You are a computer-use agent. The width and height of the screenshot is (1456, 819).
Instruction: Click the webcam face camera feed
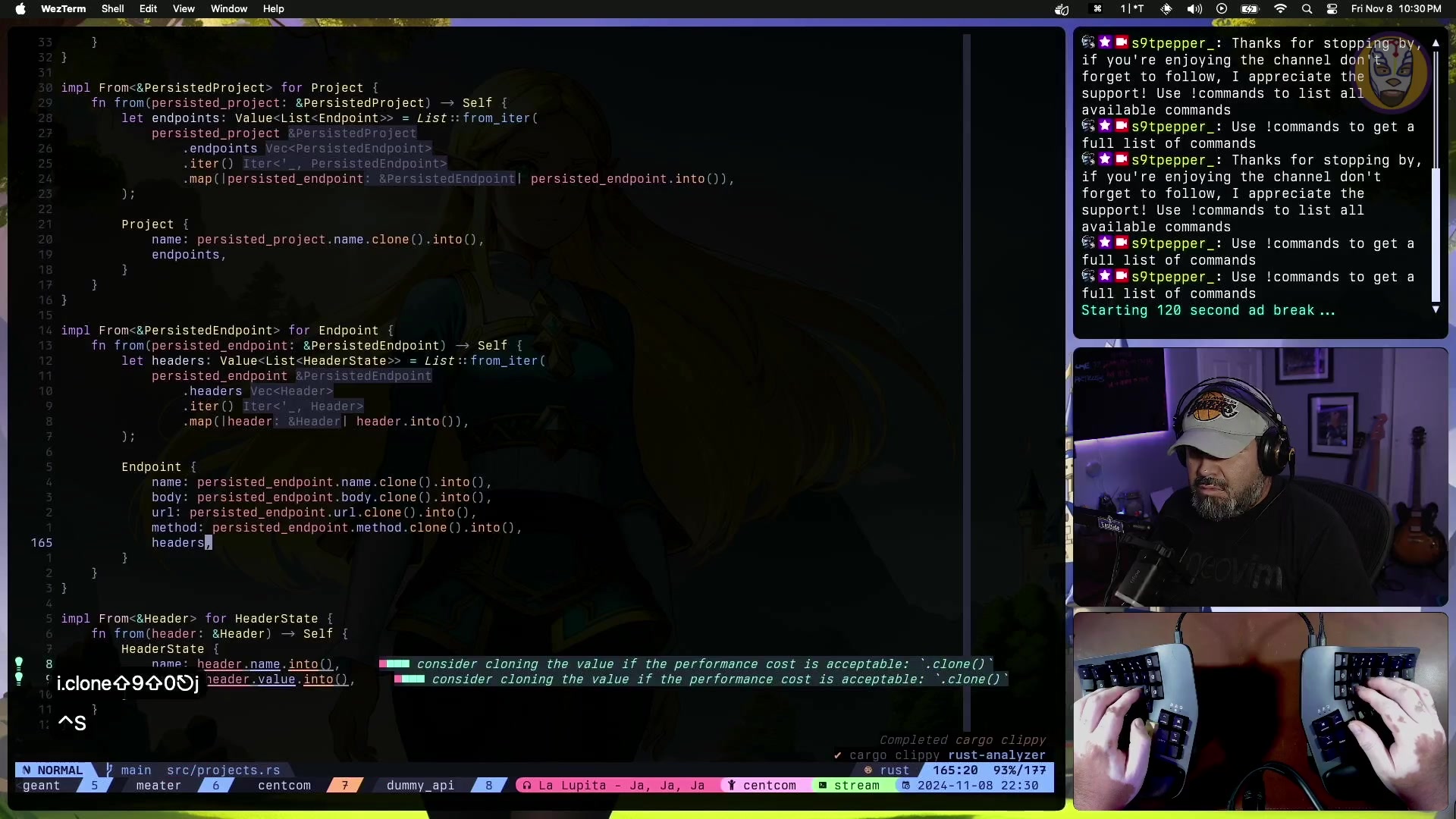tap(1260, 477)
